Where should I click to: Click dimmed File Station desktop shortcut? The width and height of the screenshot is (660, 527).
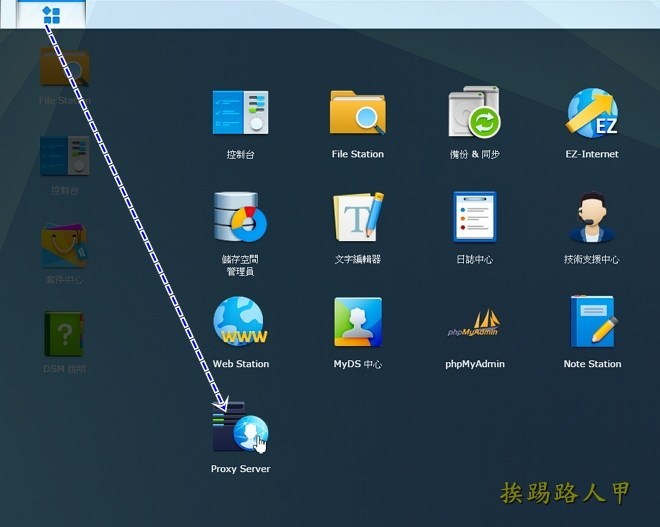[x=64, y=67]
